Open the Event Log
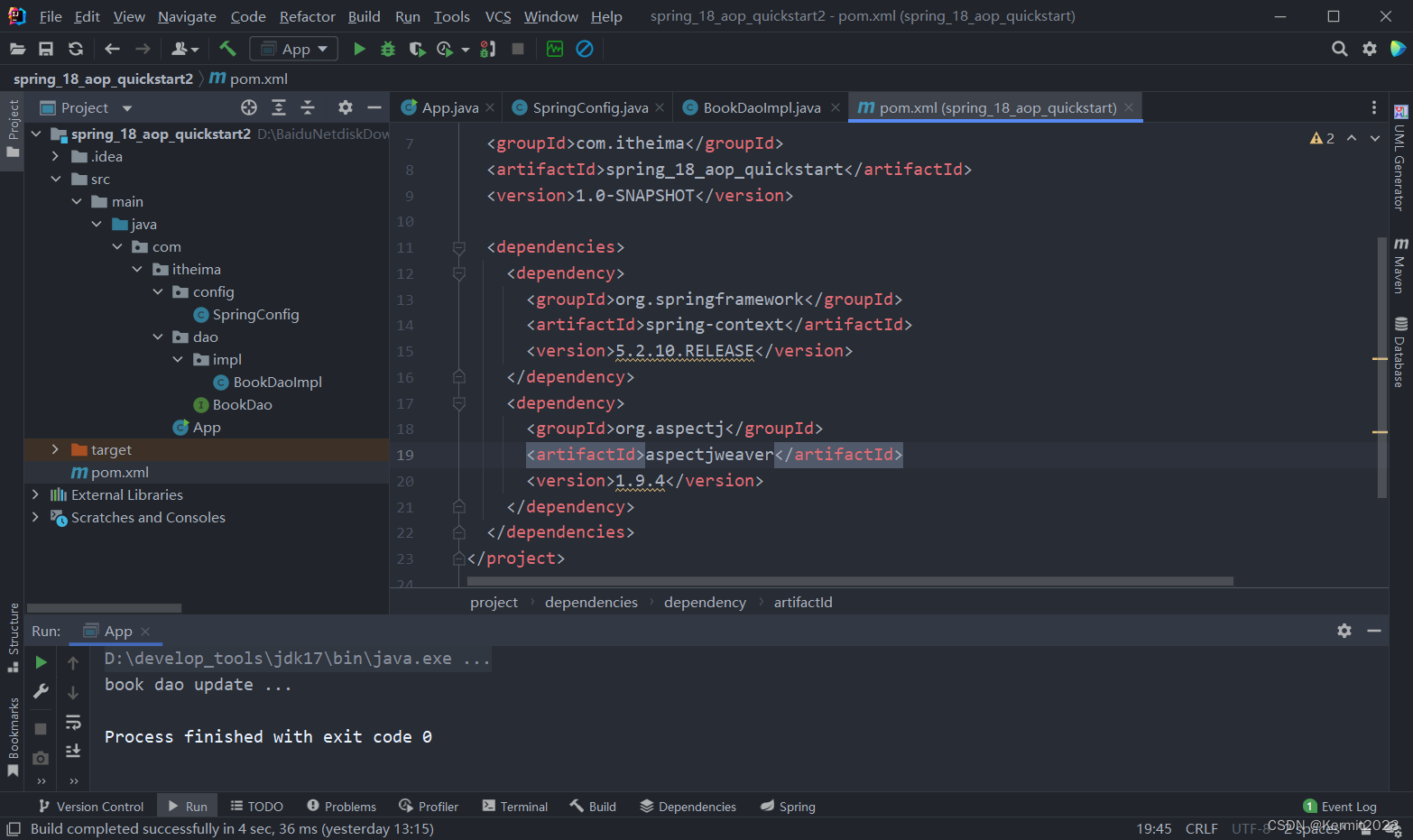This screenshot has width=1413, height=840. (1340, 807)
